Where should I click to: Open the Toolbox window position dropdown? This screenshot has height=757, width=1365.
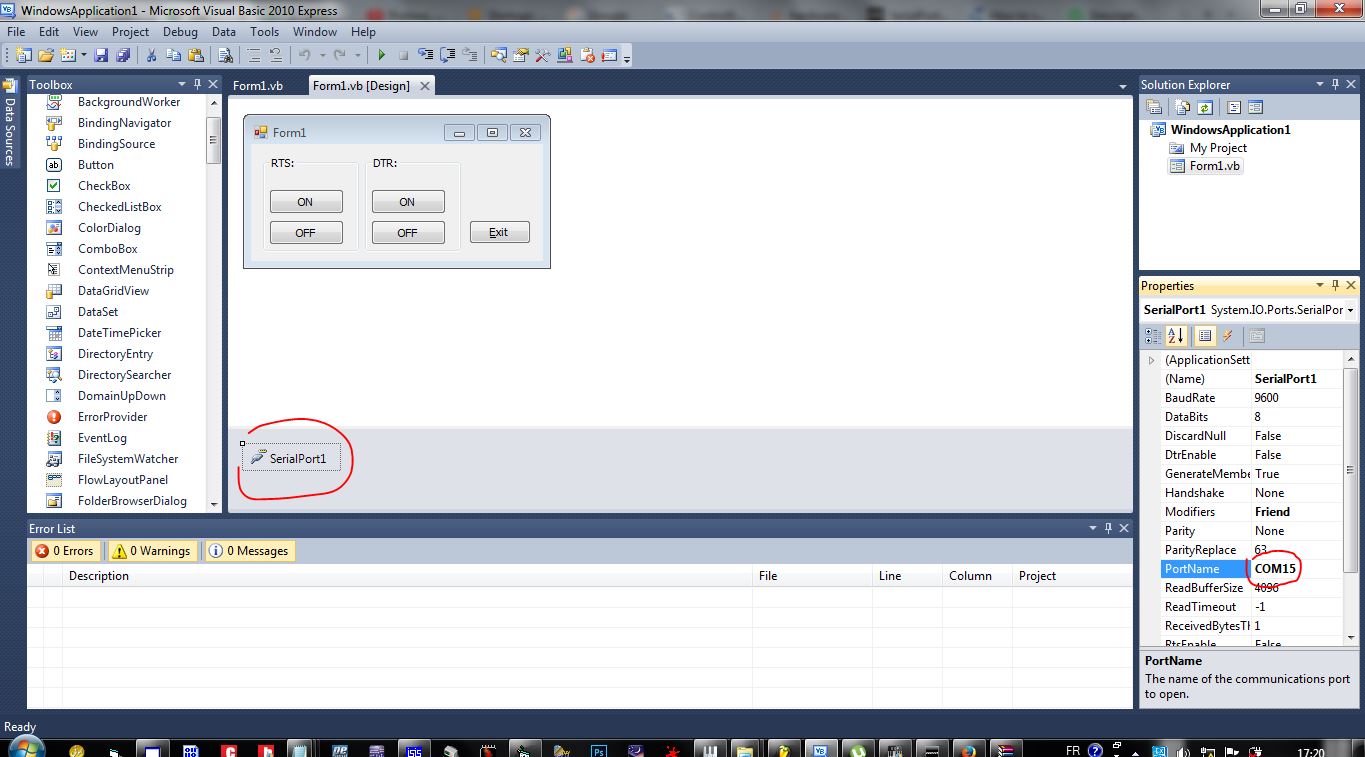click(181, 84)
